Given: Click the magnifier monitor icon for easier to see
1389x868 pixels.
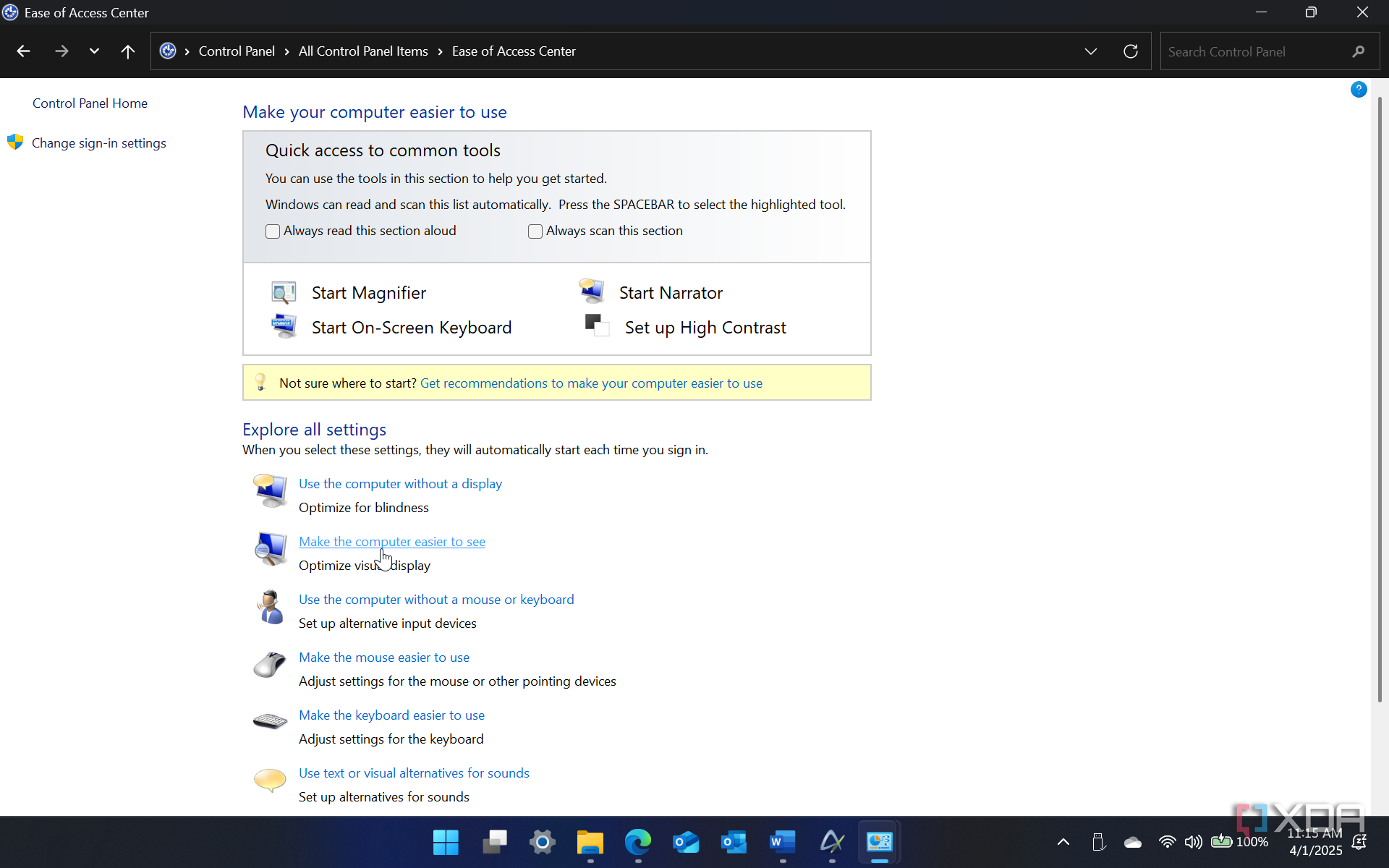Looking at the screenshot, I should point(271,549).
